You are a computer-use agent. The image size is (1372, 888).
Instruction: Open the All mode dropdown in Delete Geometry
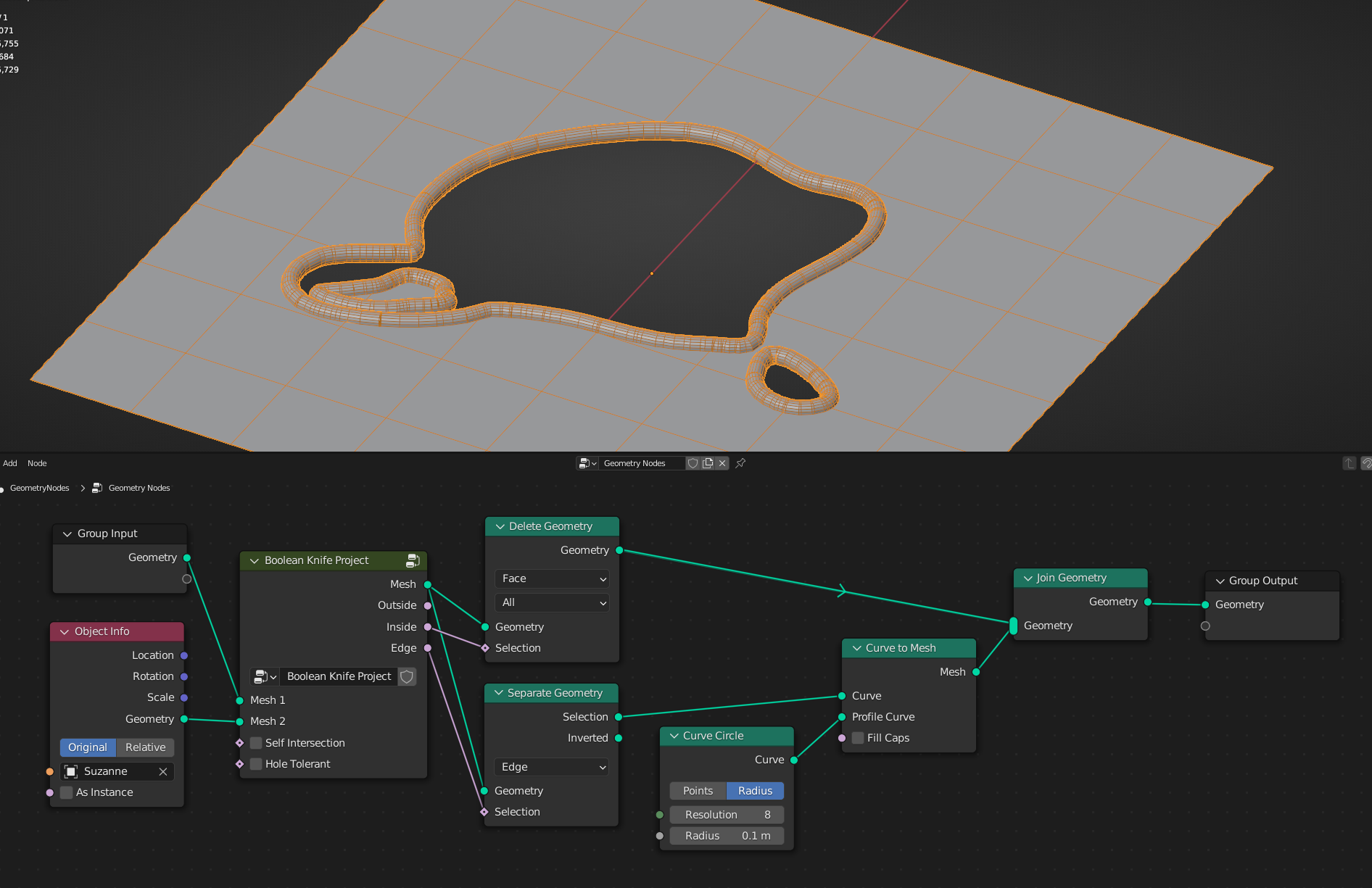[x=552, y=602]
